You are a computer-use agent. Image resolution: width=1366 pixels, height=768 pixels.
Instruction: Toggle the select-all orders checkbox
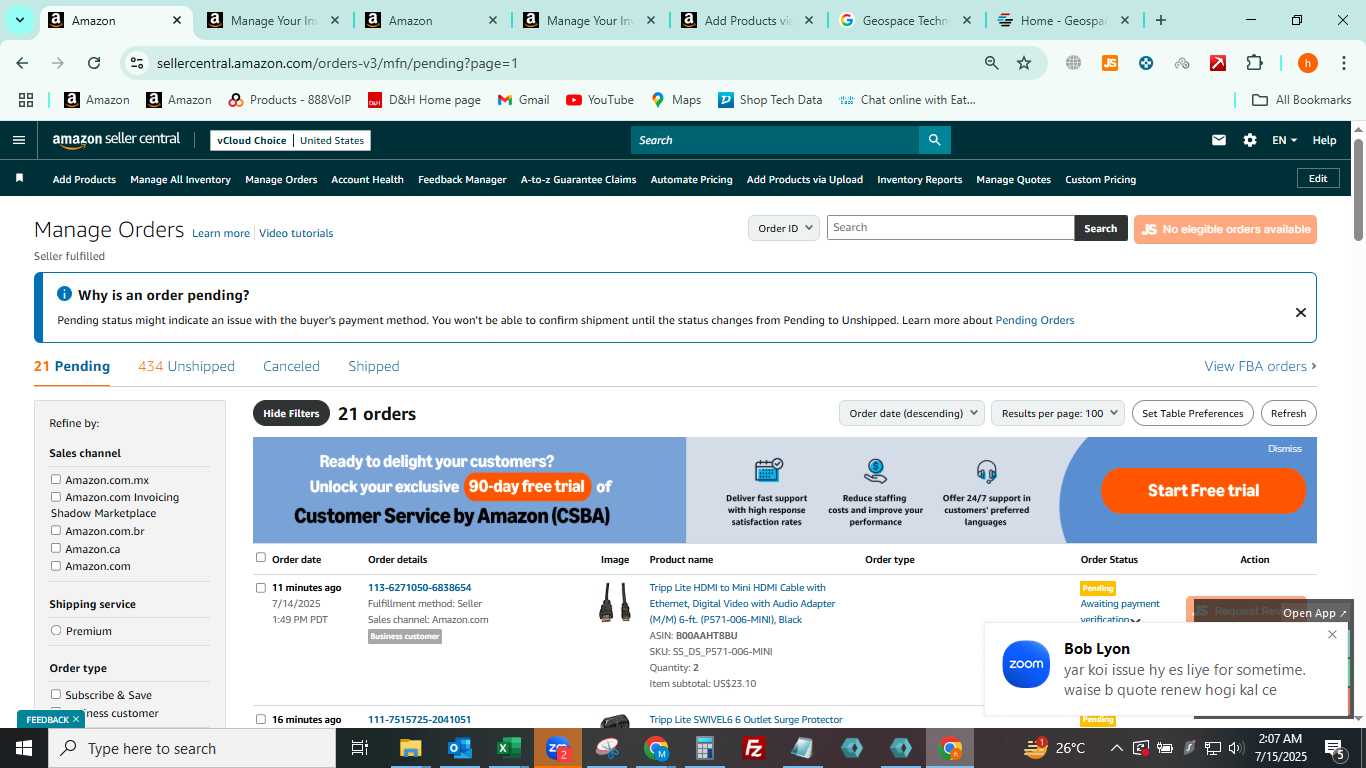(x=261, y=558)
